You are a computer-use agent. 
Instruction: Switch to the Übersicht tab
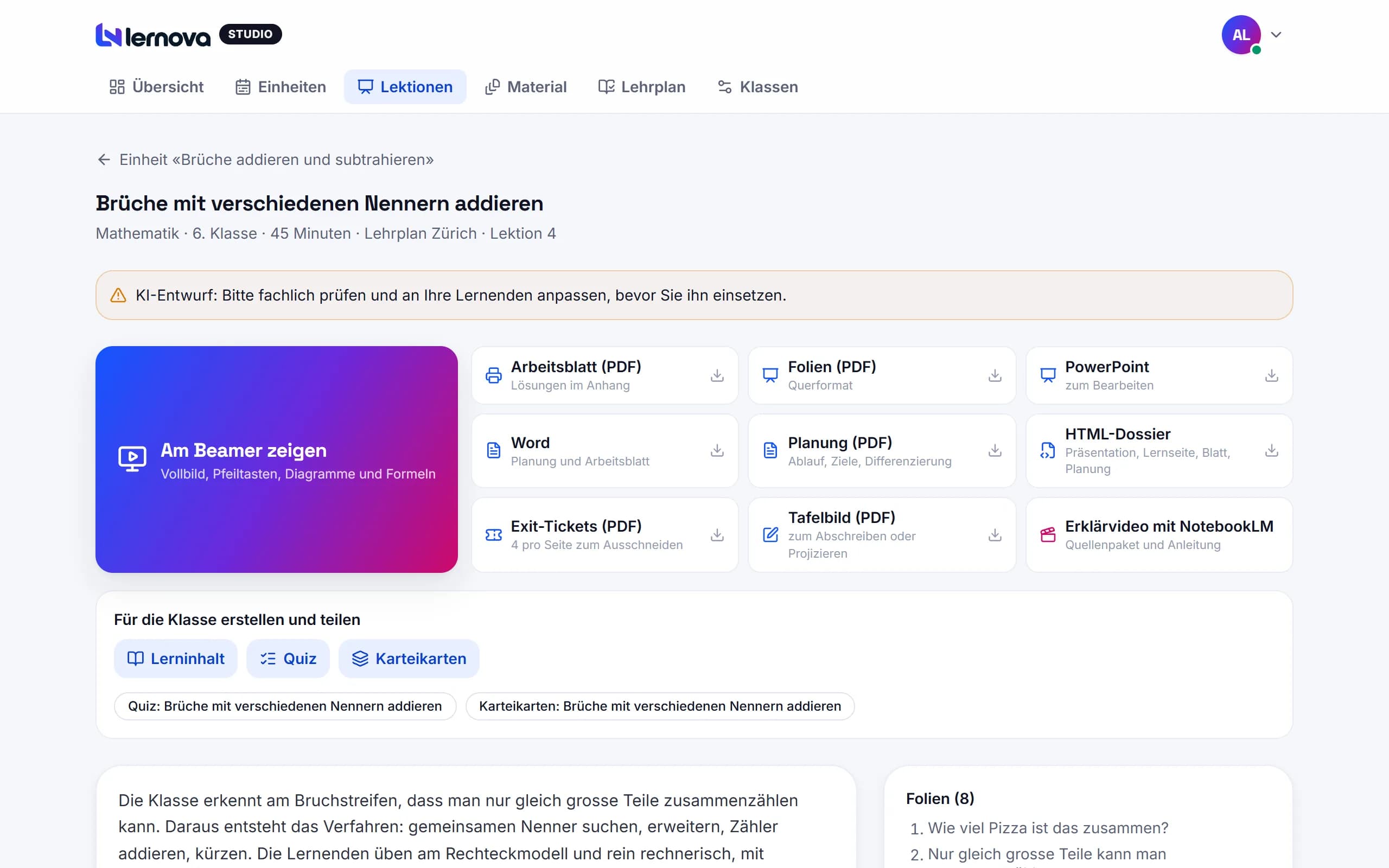(156, 87)
